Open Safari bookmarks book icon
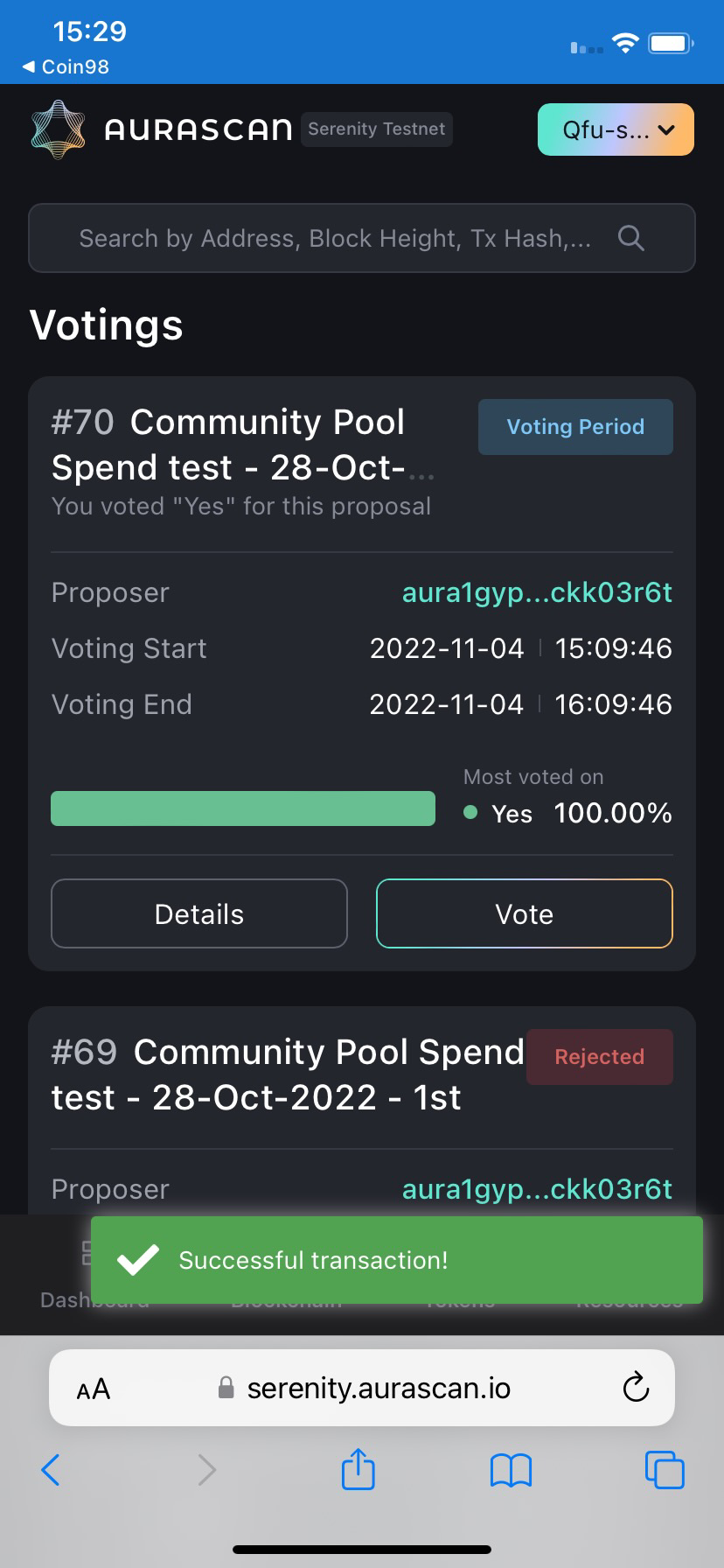The width and height of the screenshot is (724, 1568). (511, 1470)
